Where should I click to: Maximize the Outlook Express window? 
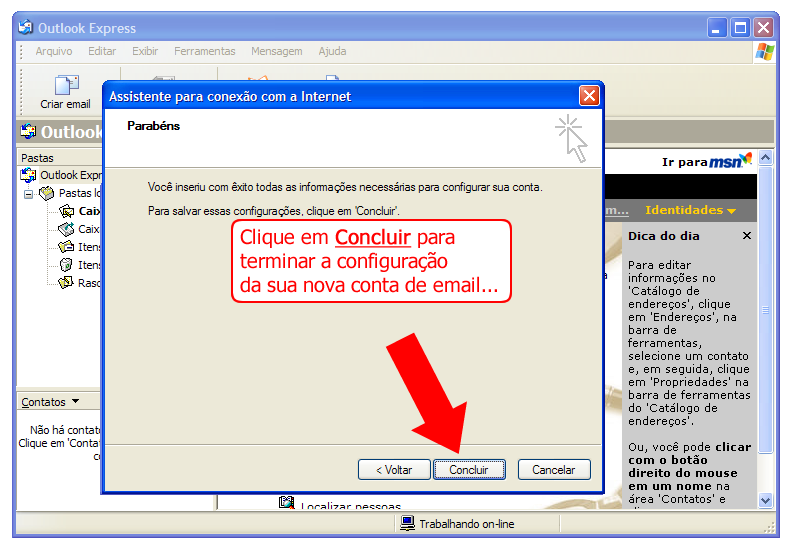click(x=740, y=28)
